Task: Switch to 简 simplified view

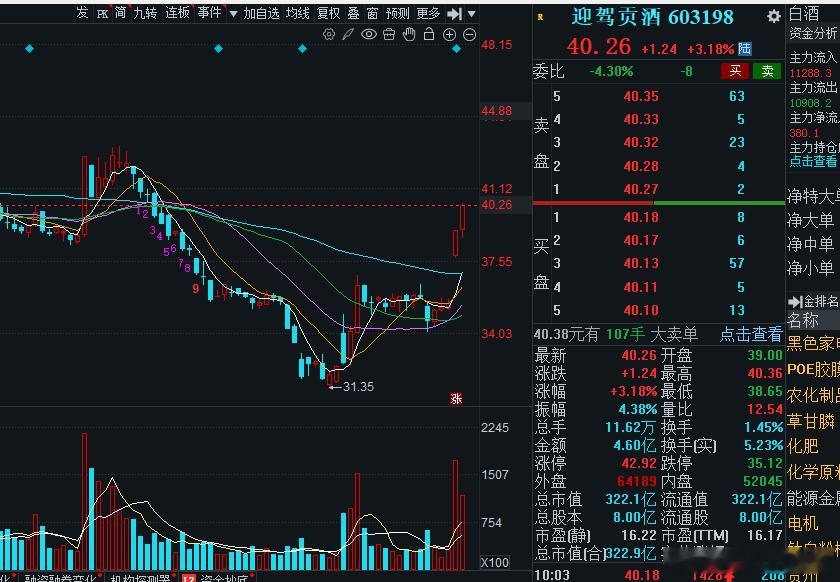Action: tap(121, 13)
